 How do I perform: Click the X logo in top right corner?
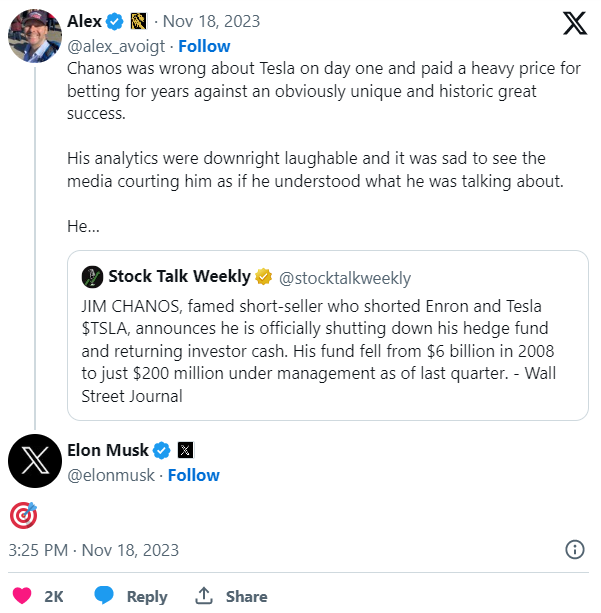575,23
